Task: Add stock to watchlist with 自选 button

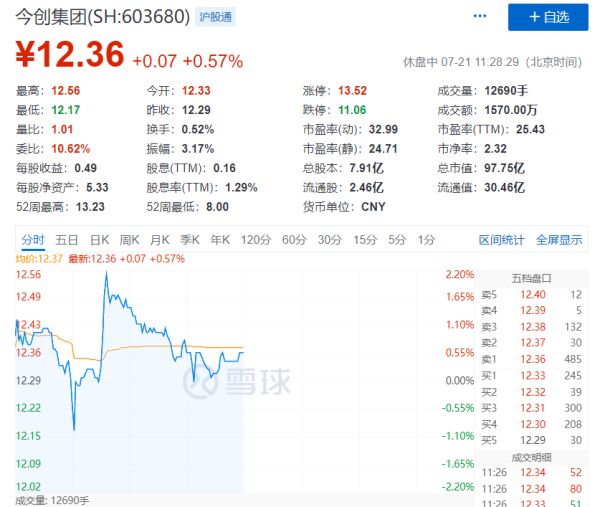Action: point(546,17)
